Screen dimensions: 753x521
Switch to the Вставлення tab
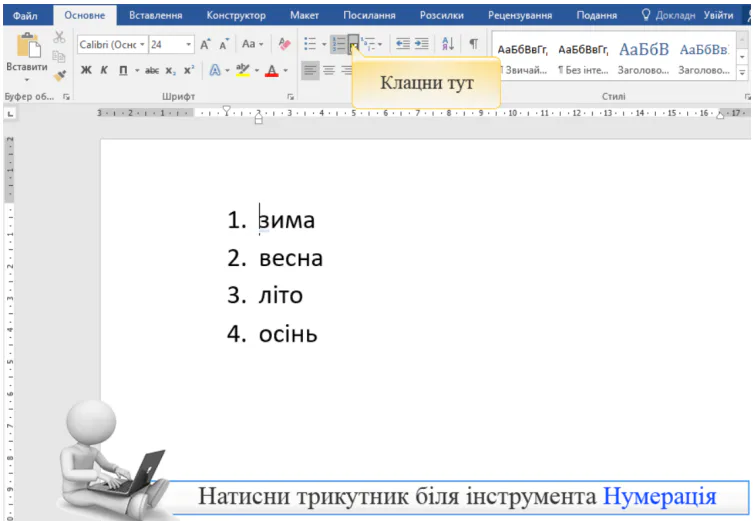tap(155, 15)
